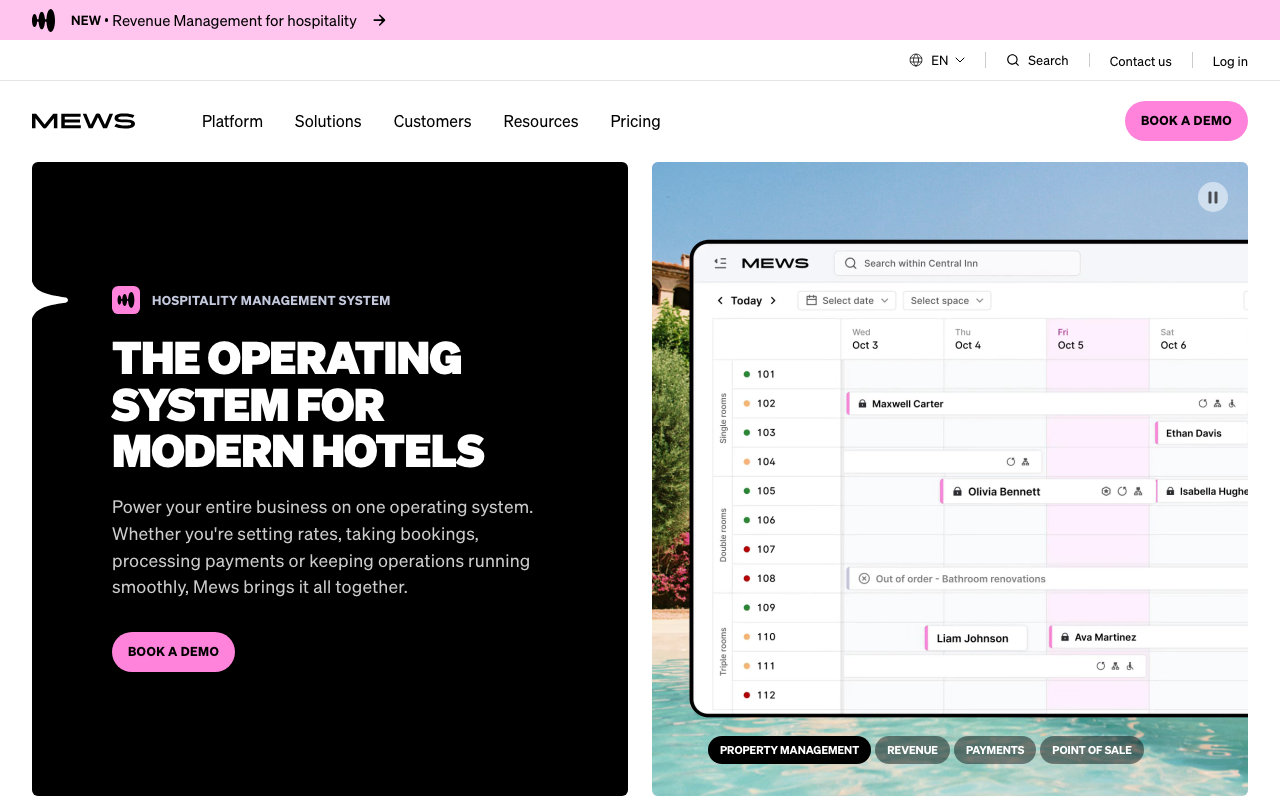Viewport: 1280px width, 800px height.
Task: Click the circled star icon on Olivia Bennett booking
Action: 1106,491
